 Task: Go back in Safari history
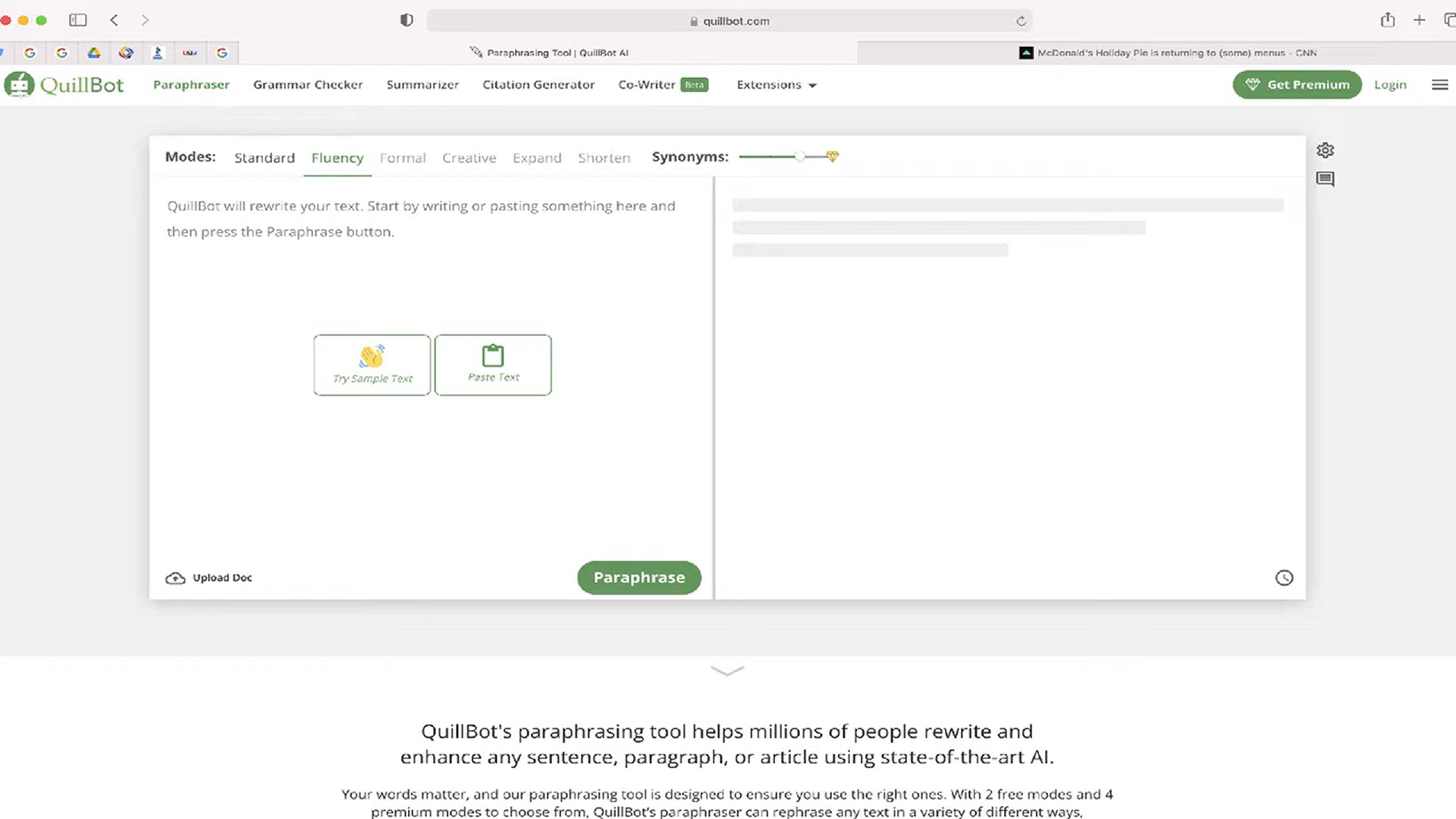pos(115,20)
